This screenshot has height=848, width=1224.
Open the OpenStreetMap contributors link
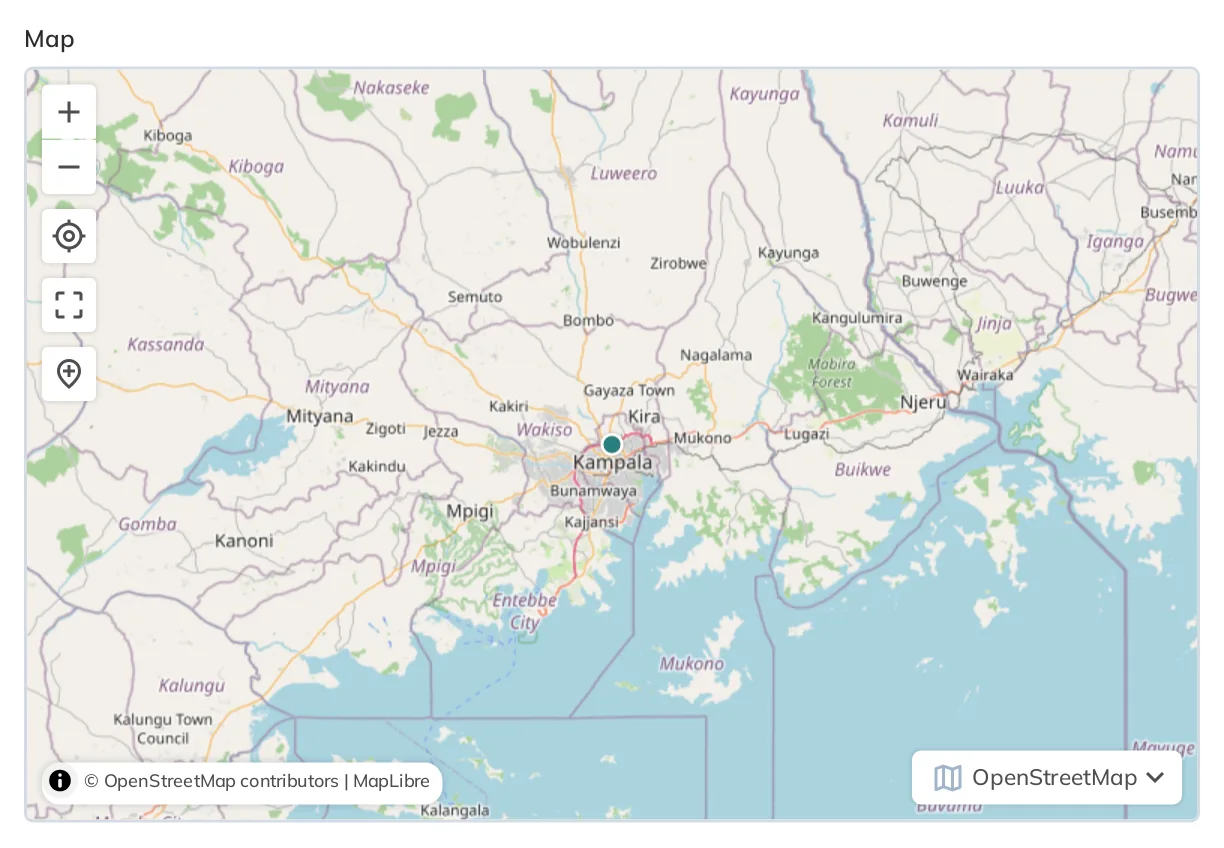[211, 781]
